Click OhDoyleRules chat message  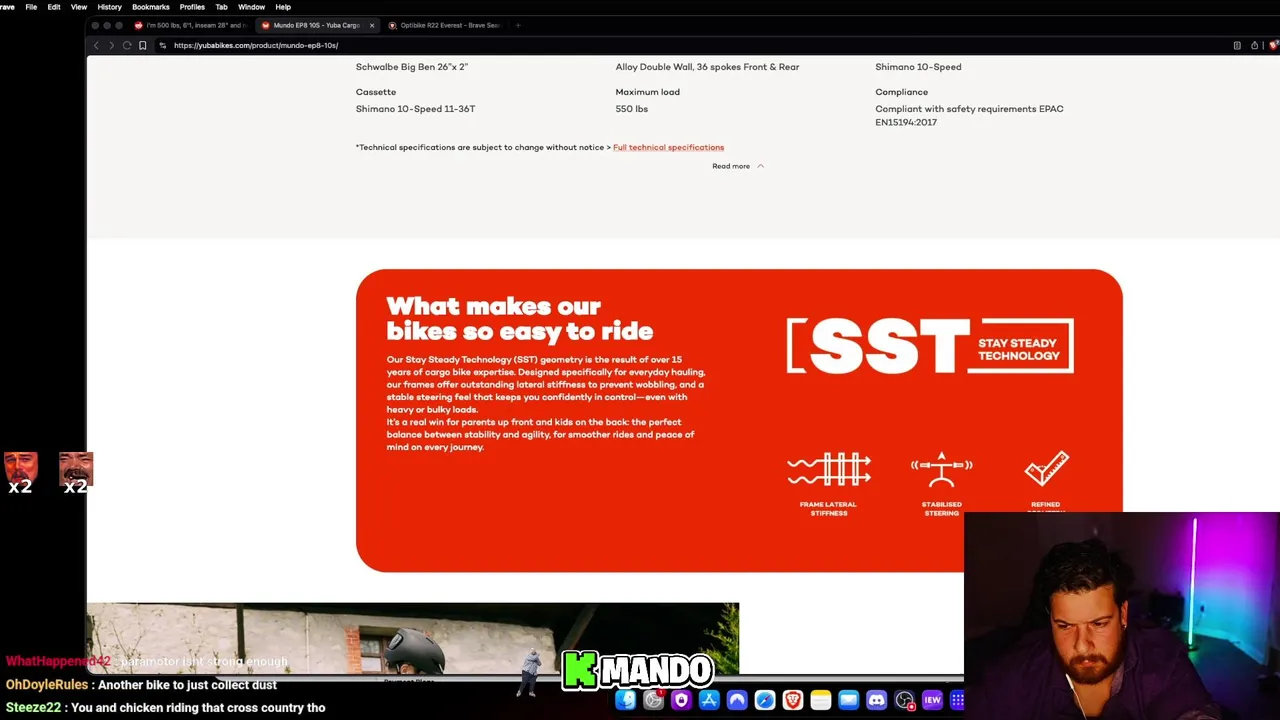141,685
